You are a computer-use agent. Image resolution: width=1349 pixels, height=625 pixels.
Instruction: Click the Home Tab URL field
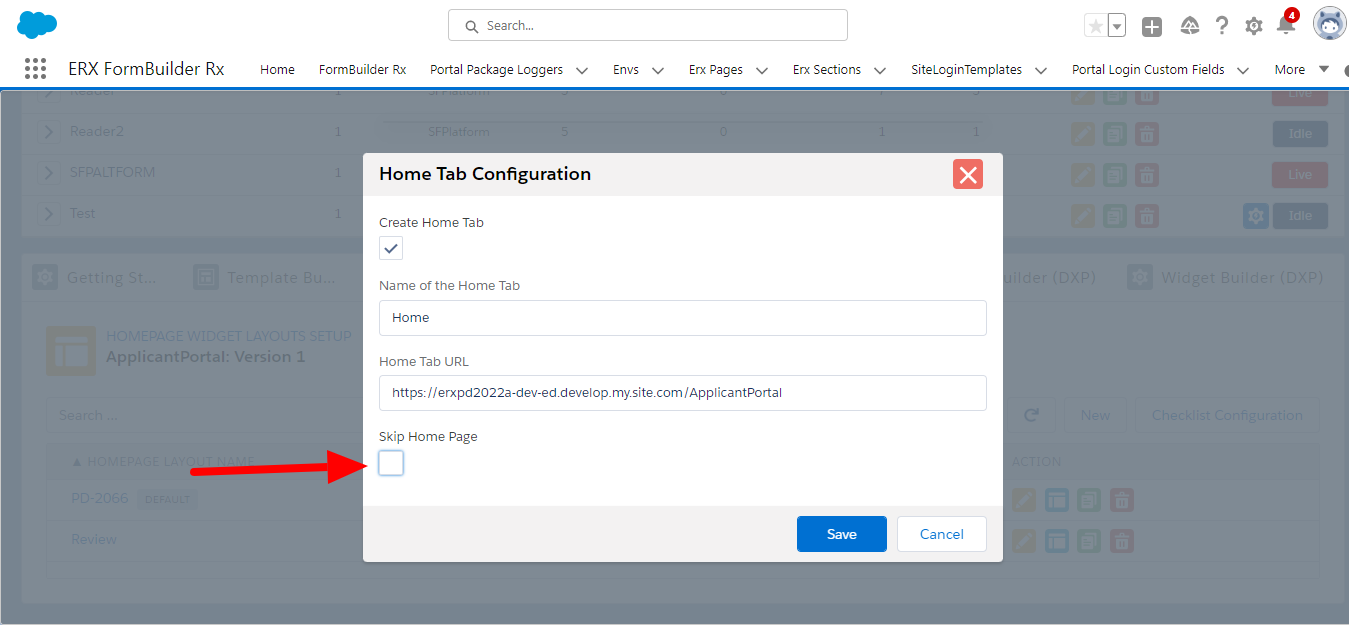tap(682, 393)
